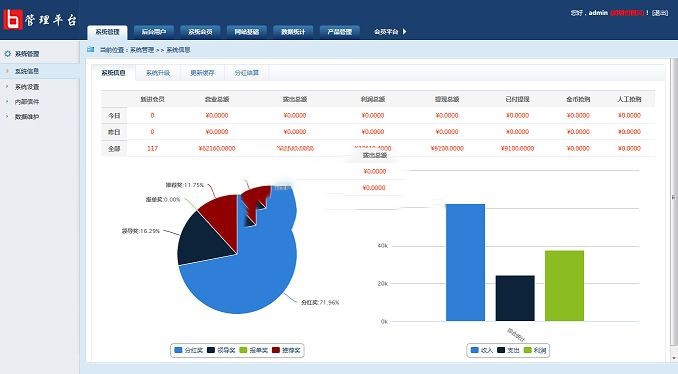Click the red link after admin
Screen dimensions: 678x374
[x=627, y=13]
